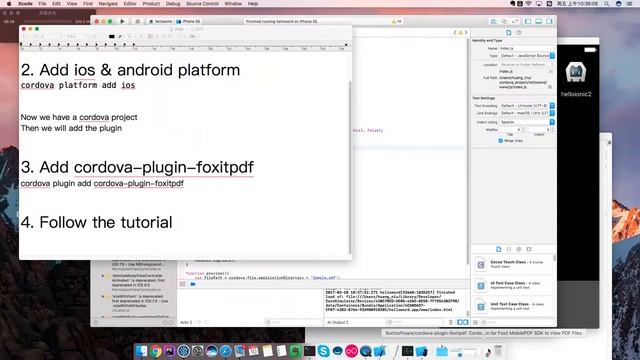Show the Standard editor in Xcode toolbar
This screenshot has width=640, height=360.
point(493,21)
